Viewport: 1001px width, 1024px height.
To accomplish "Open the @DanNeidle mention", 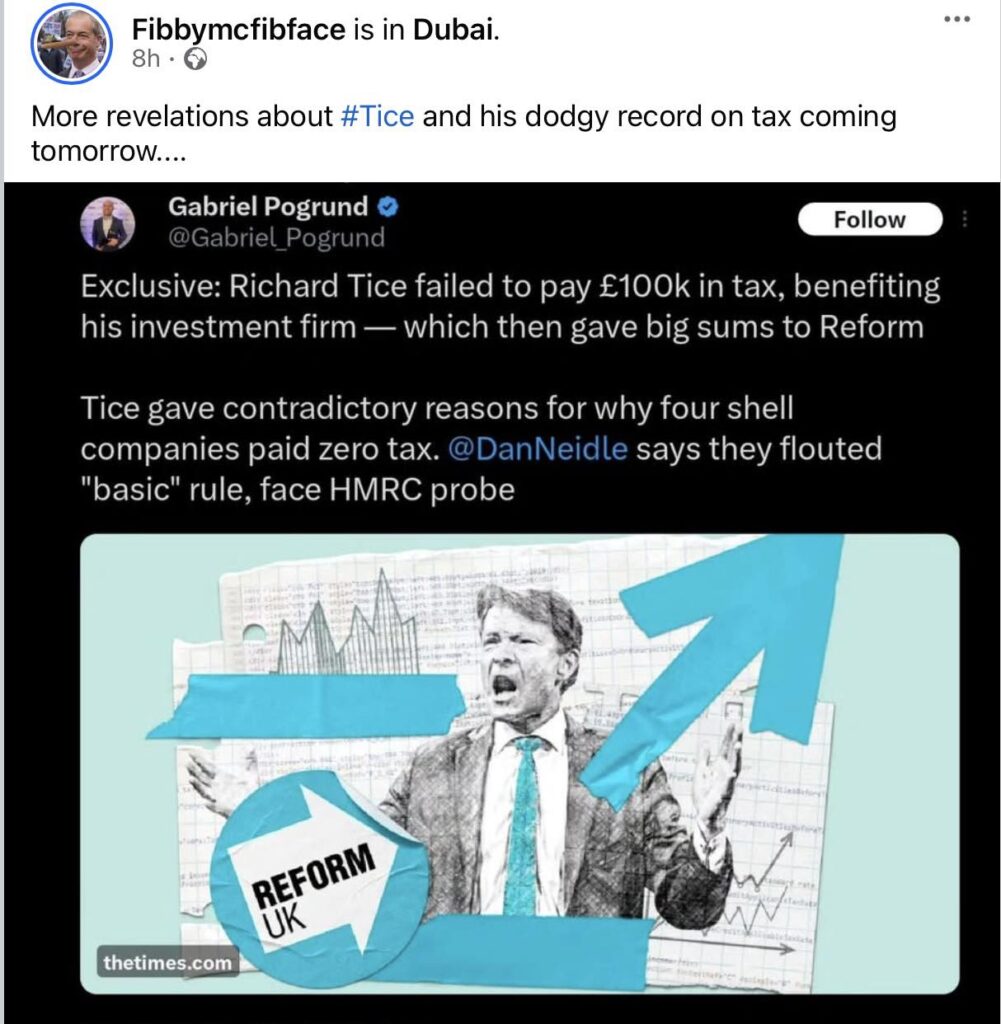I will click(538, 449).
